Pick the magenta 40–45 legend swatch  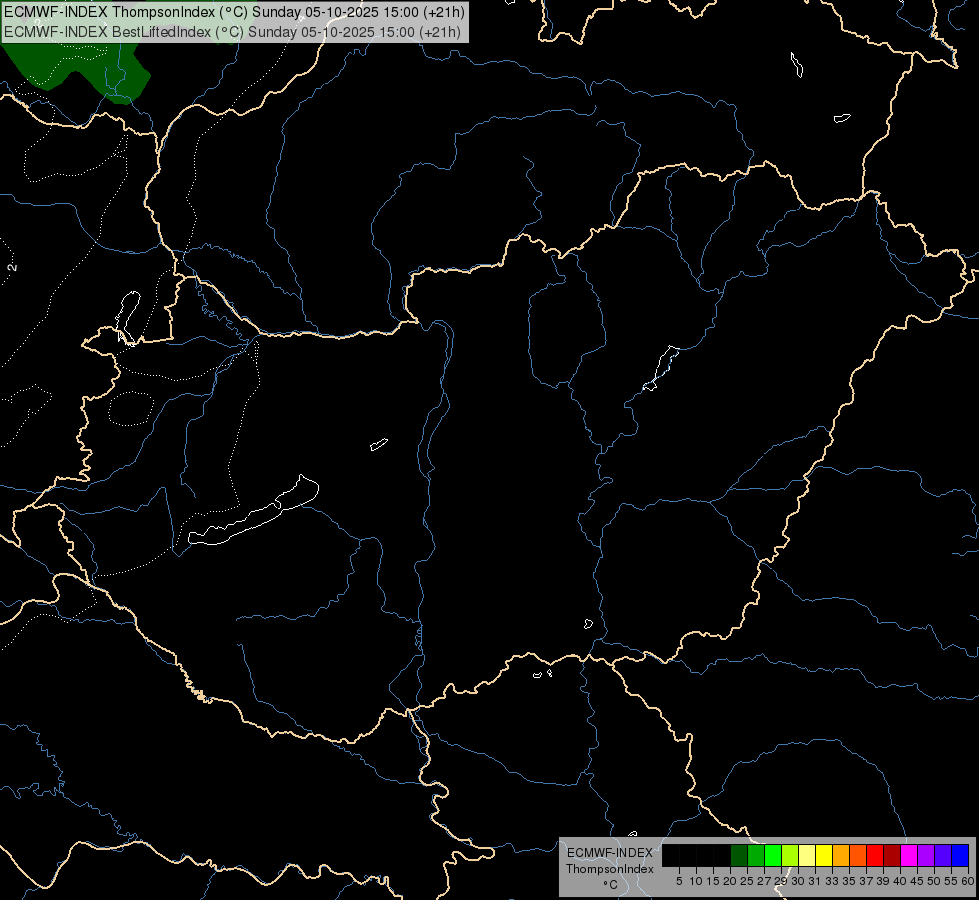coord(909,855)
